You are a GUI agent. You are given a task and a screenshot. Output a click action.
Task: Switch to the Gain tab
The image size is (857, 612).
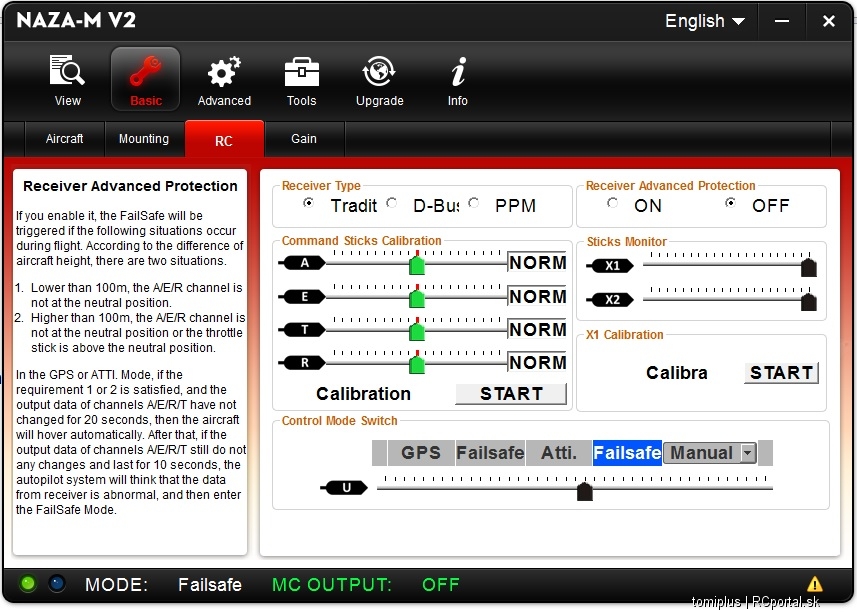pos(304,139)
